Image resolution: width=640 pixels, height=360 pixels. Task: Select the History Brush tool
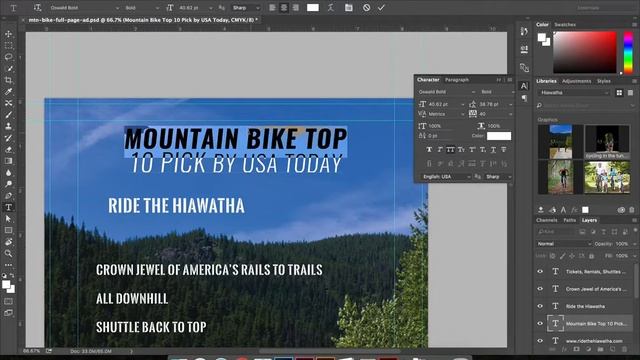click(8, 138)
